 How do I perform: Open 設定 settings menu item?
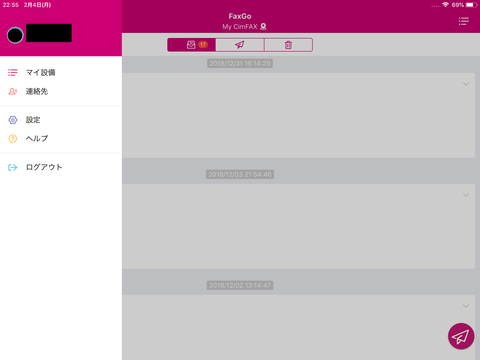(61, 120)
